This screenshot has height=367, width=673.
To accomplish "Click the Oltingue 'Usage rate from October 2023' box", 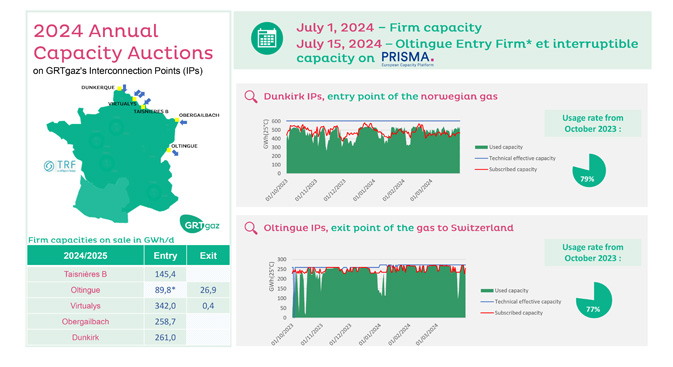I will coord(593,253).
